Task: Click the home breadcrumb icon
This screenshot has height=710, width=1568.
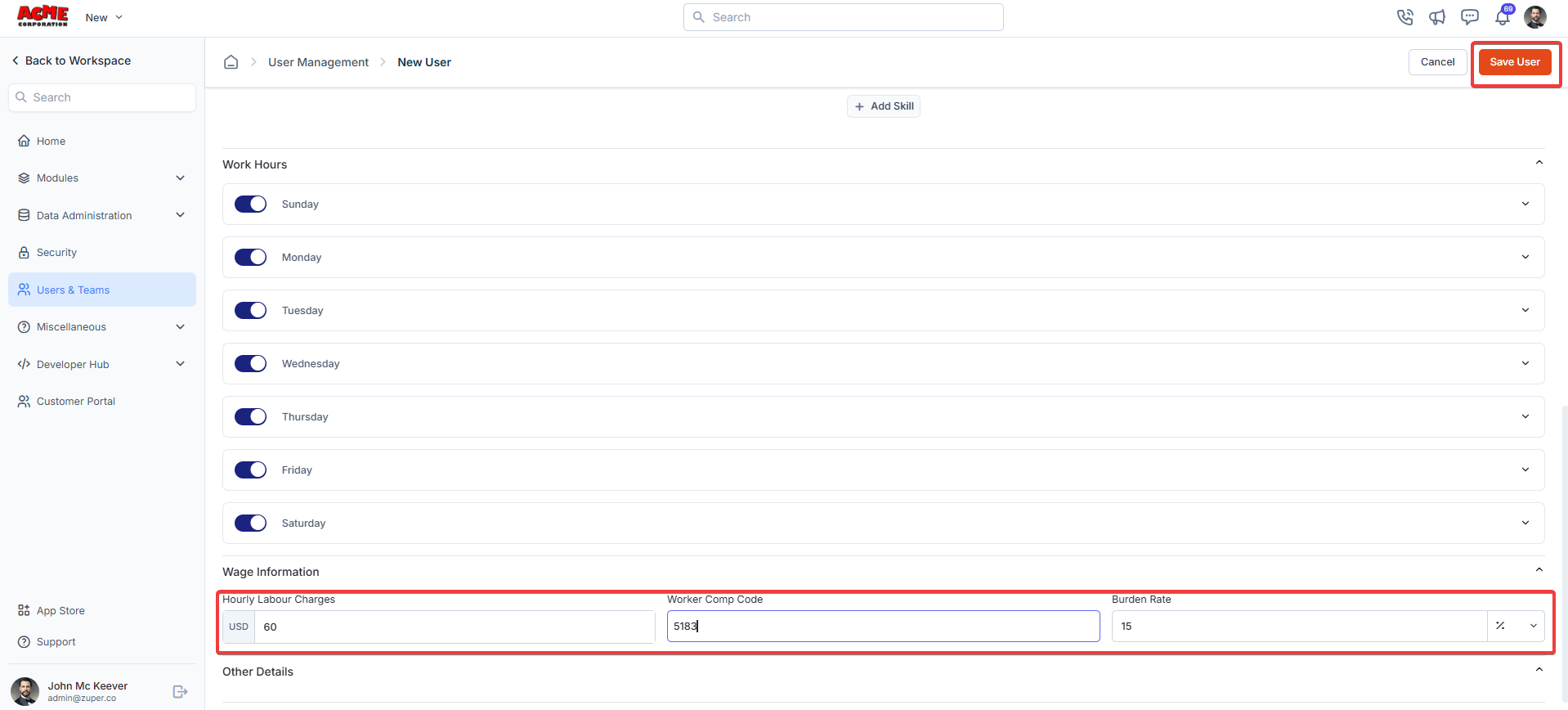Action: pos(231,62)
